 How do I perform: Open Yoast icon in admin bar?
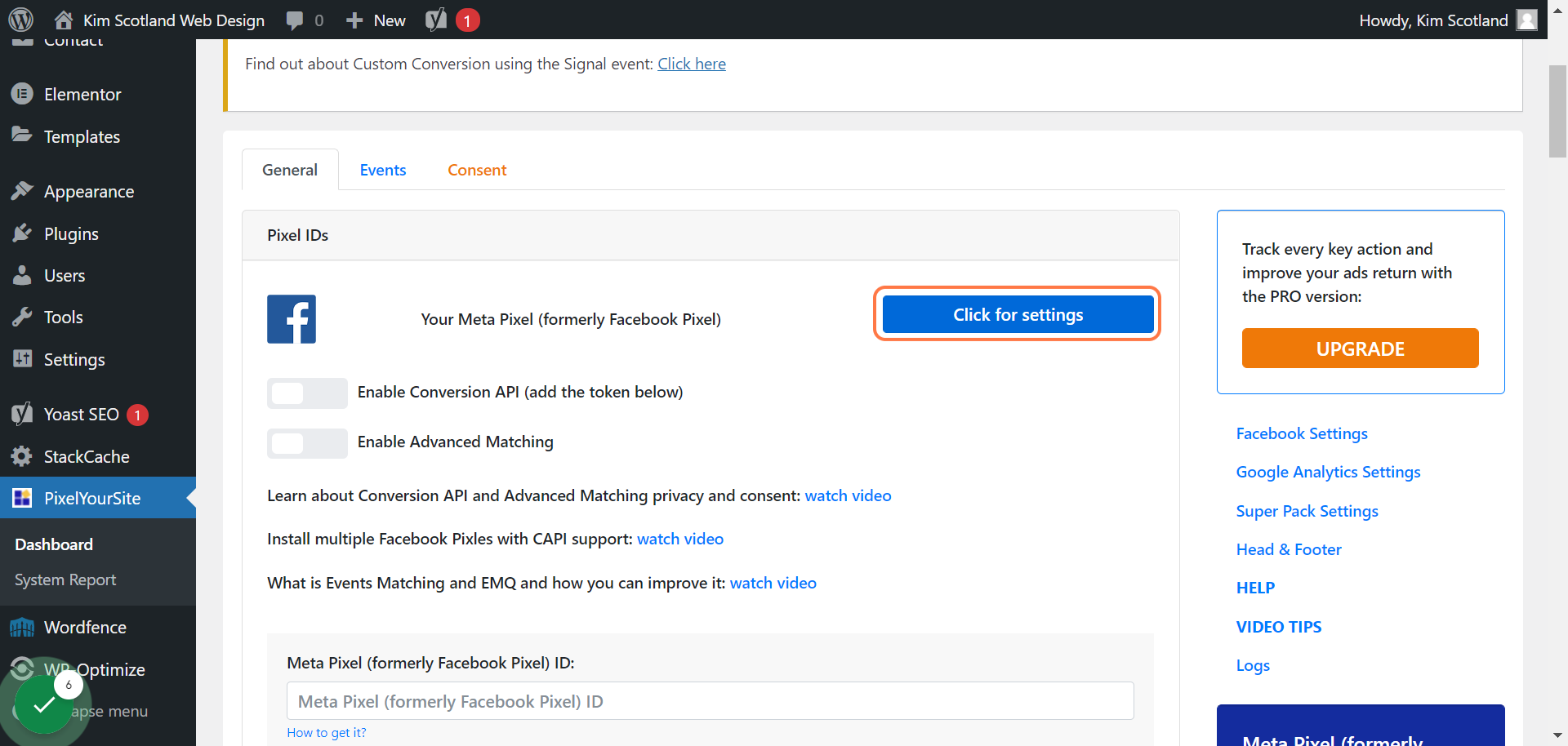[436, 20]
